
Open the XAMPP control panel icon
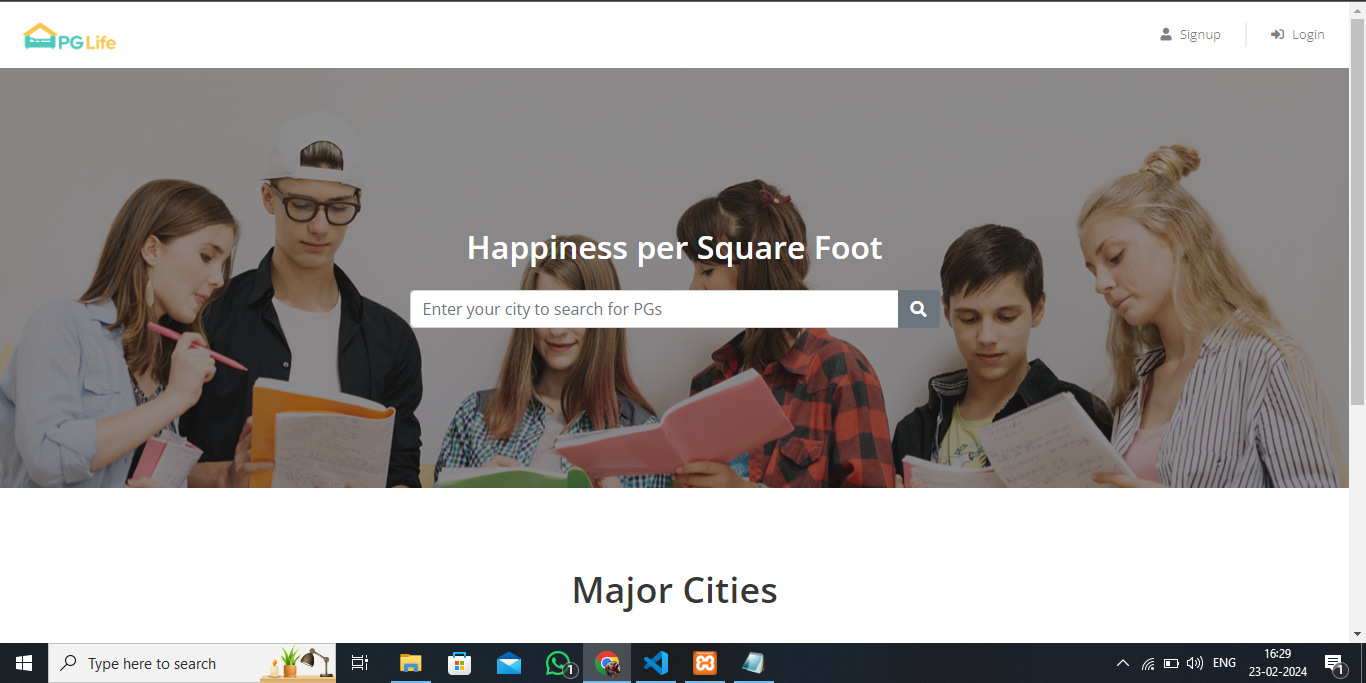pyautogui.click(x=705, y=663)
